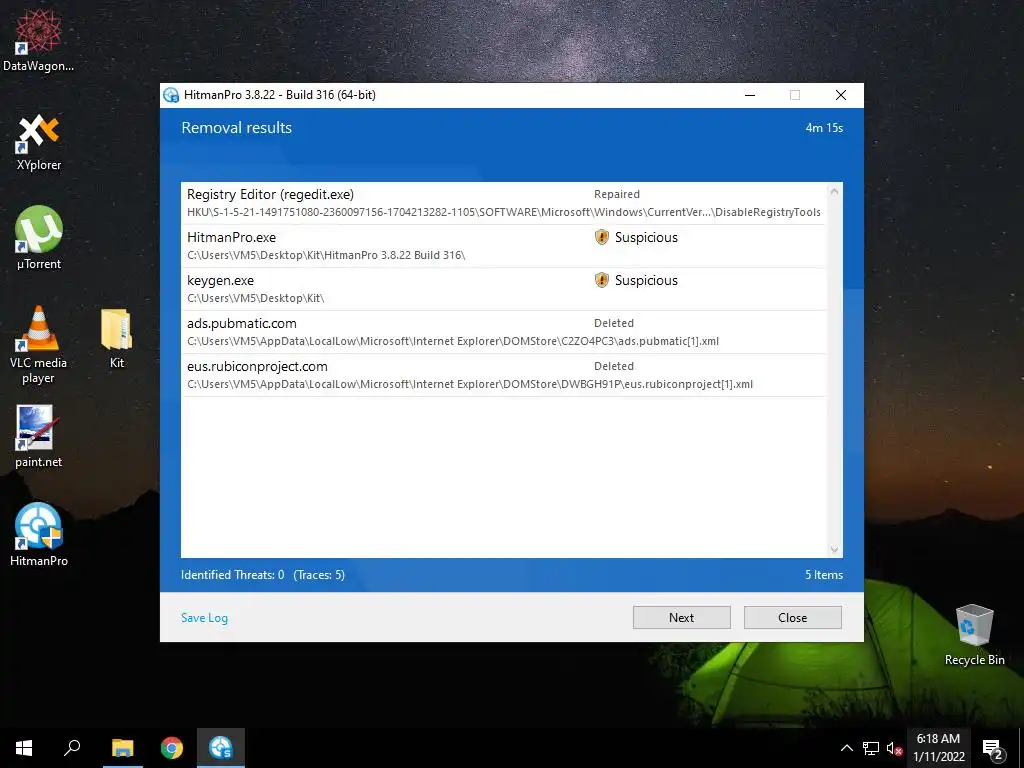This screenshot has height=768, width=1024.
Task: Open the XYplorer desktop icon
Action: coord(39,142)
